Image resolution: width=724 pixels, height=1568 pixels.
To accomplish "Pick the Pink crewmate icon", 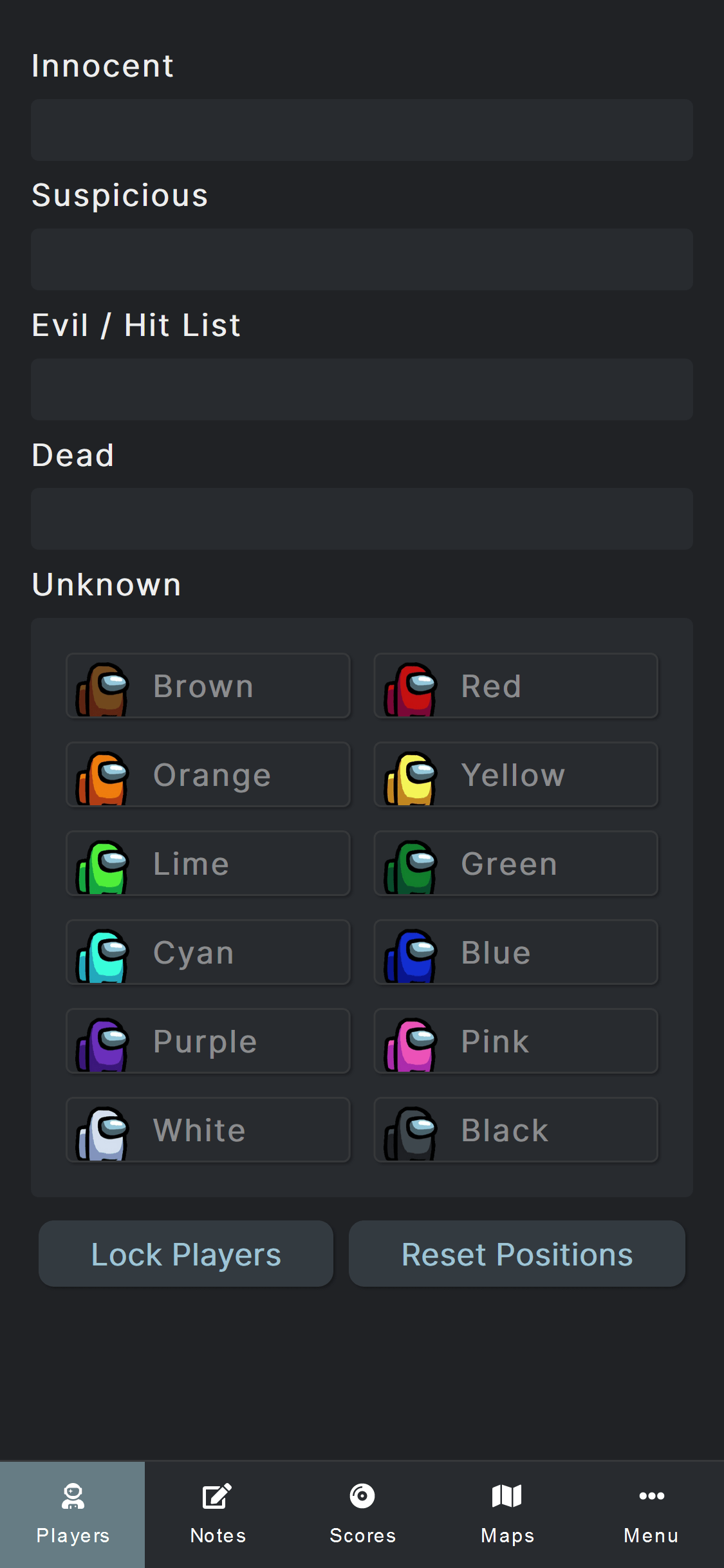I will tap(411, 1045).
